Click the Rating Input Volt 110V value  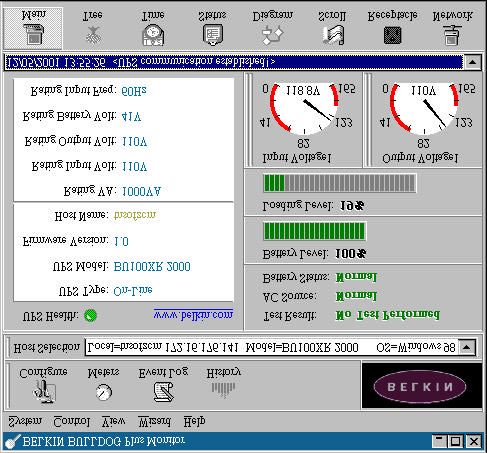pyautogui.click(x=134, y=166)
